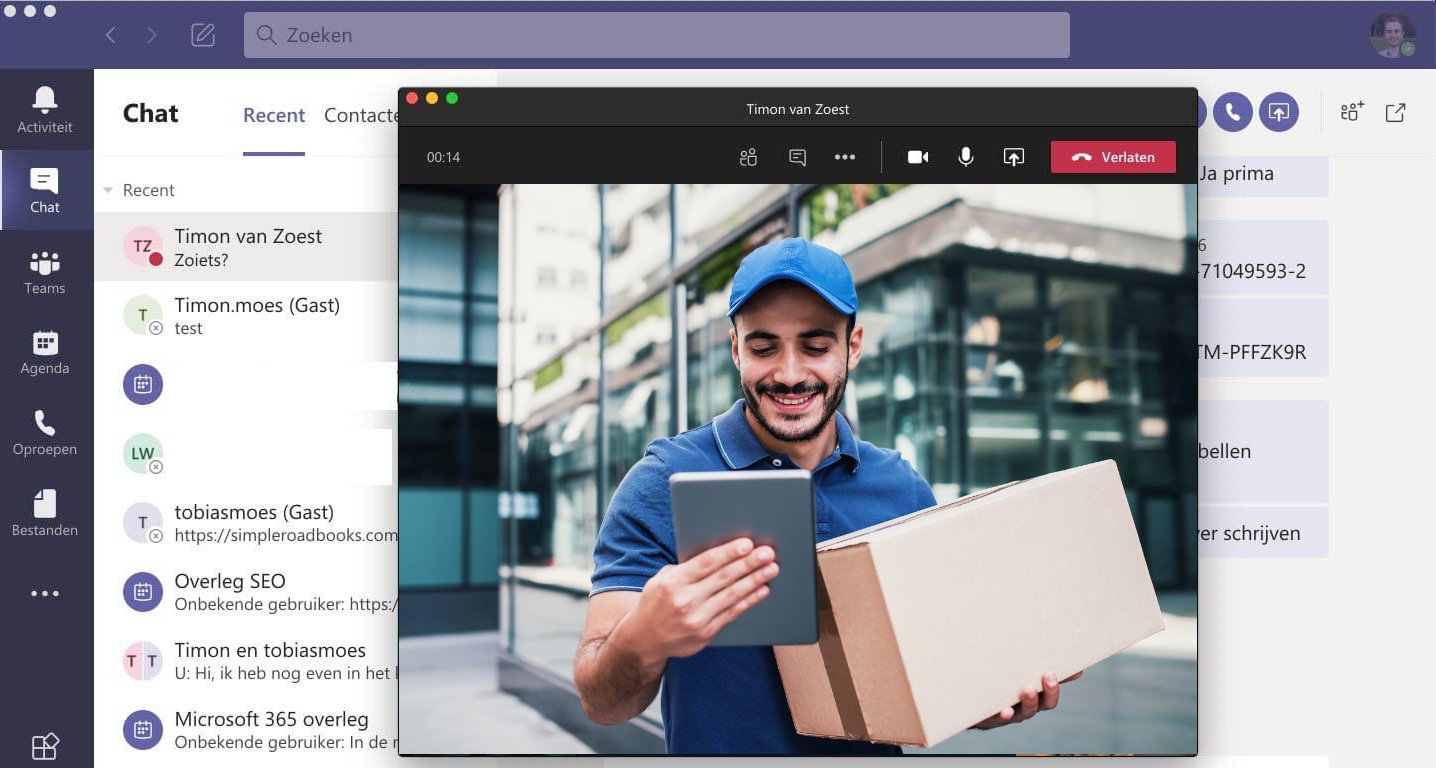This screenshot has height=768, width=1436.
Task: Show participants in the call
Action: coord(748,157)
